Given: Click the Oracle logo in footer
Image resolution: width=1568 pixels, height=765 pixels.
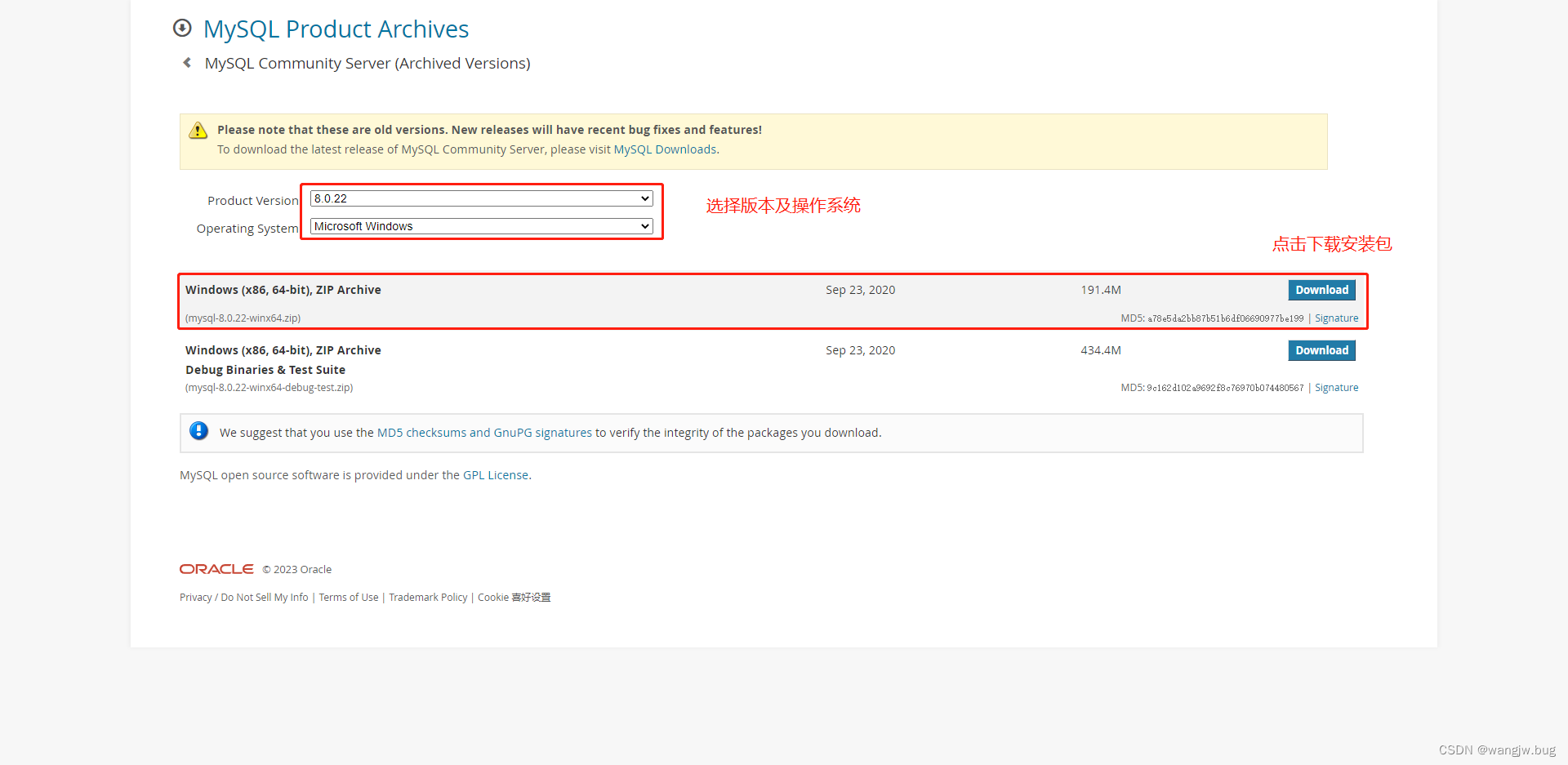Looking at the screenshot, I should [x=216, y=569].
